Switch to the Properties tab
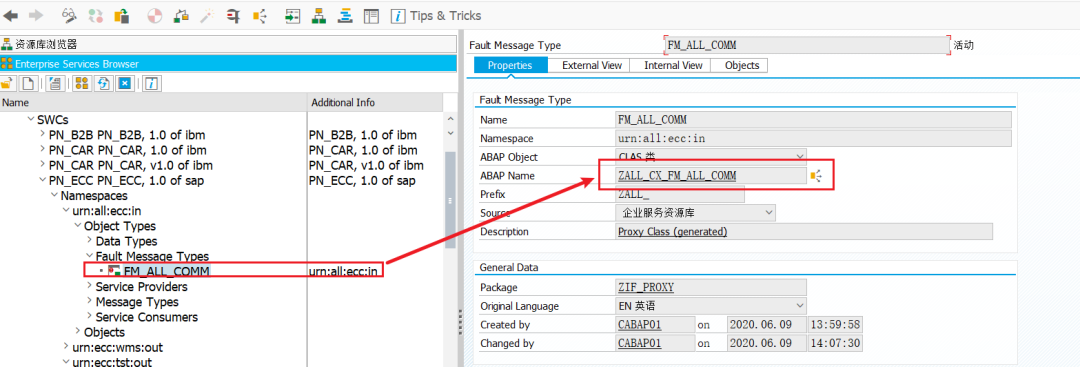 [510, 65]
